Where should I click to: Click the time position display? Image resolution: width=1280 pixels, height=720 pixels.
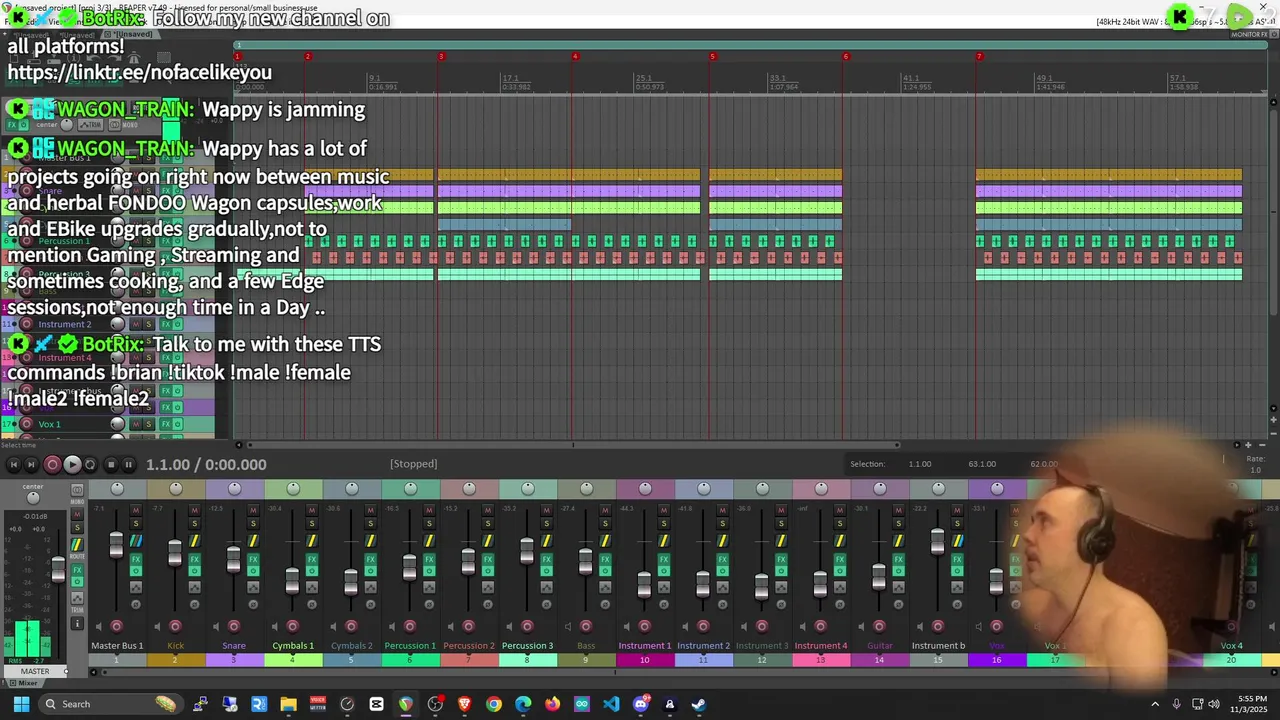206,464
